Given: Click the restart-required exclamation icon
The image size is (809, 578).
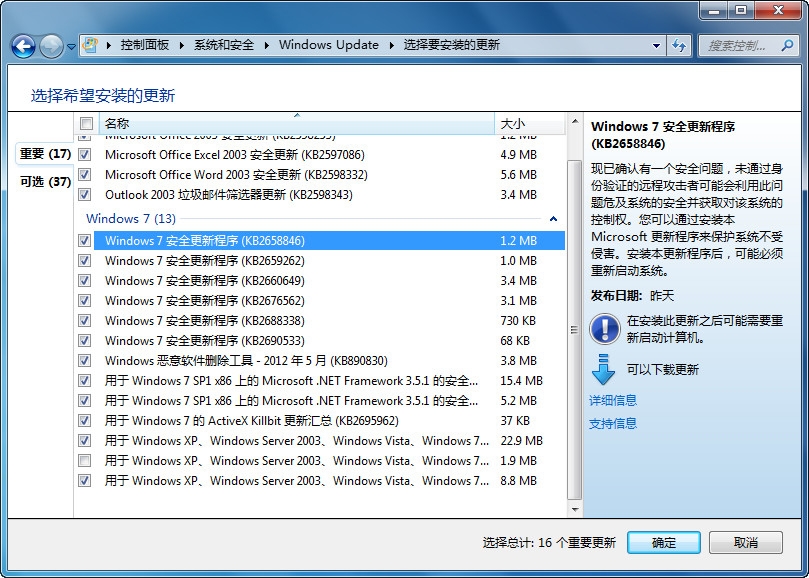Looking at the screenshot, I should coord(605,329).
